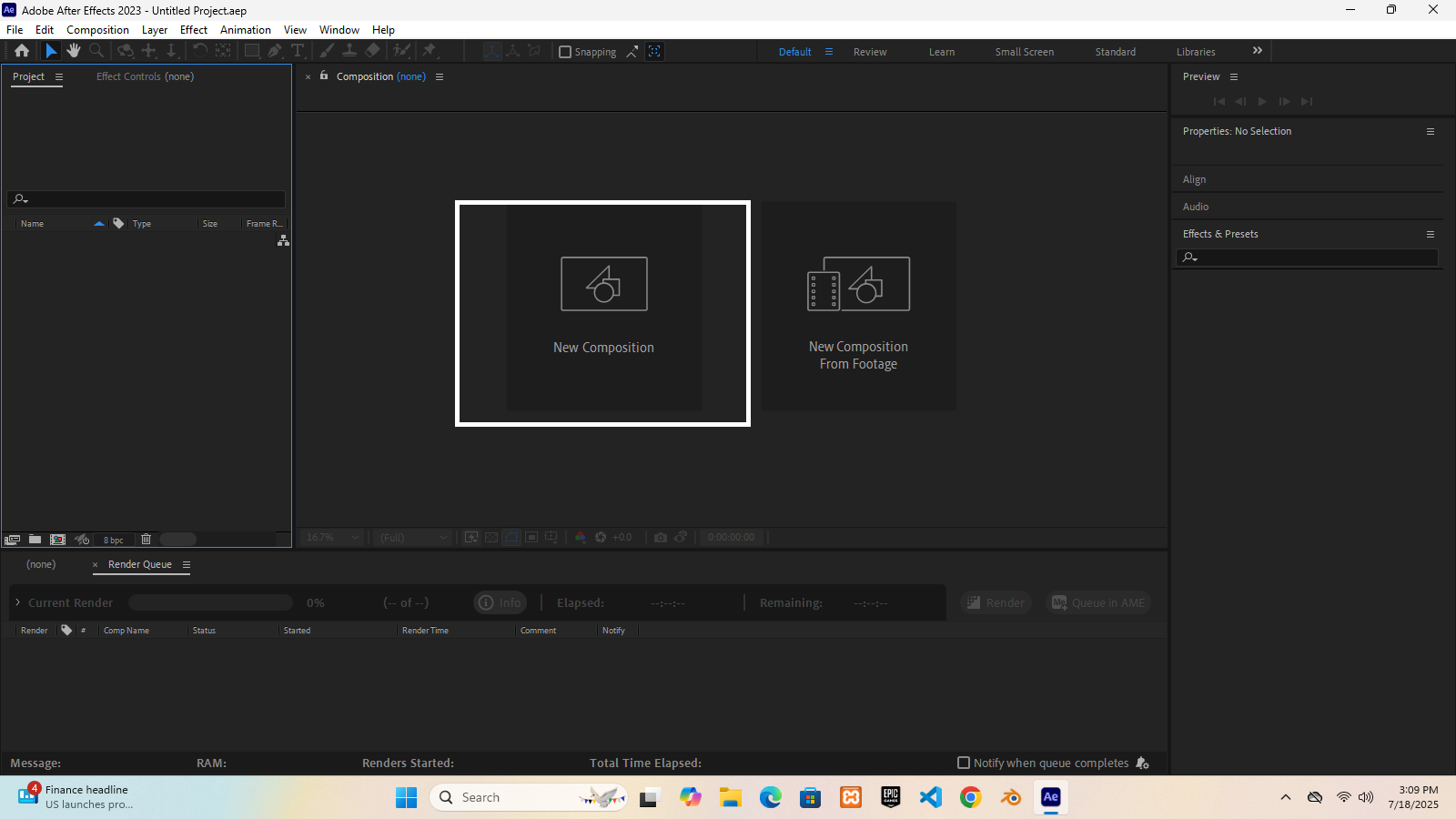Create a new folder in Project panel
Screen dimensions: 1456x819
(x=35, y=540)
